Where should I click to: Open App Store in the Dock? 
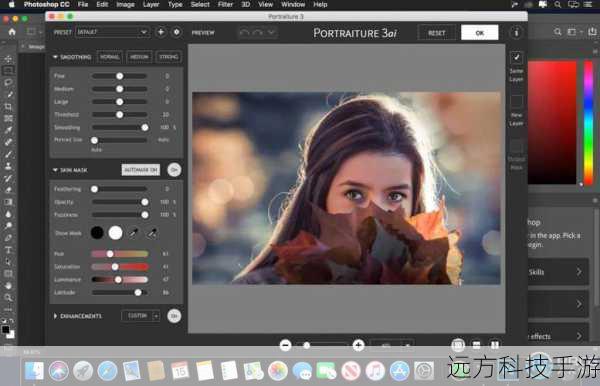(399, 371)
